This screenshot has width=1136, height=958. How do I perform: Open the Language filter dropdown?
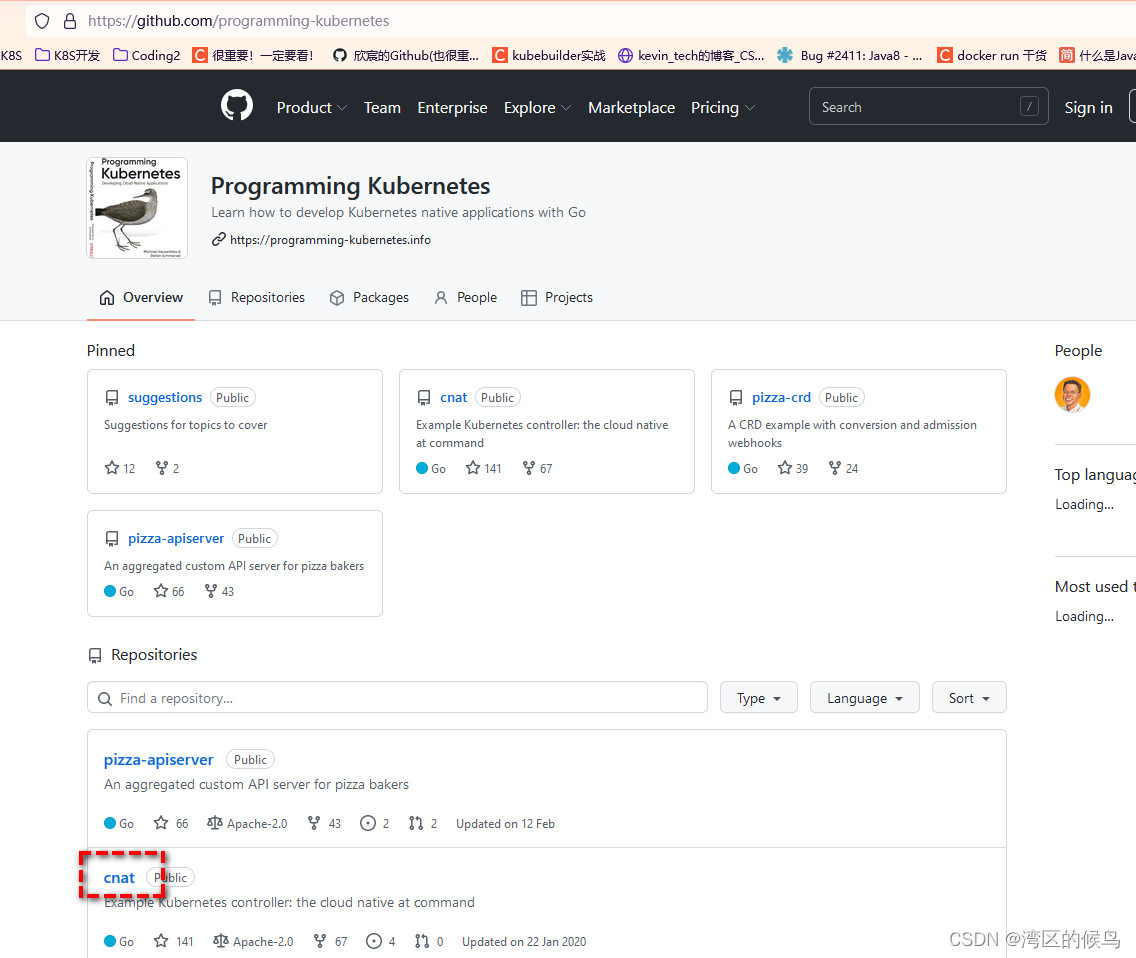(864, 698)
